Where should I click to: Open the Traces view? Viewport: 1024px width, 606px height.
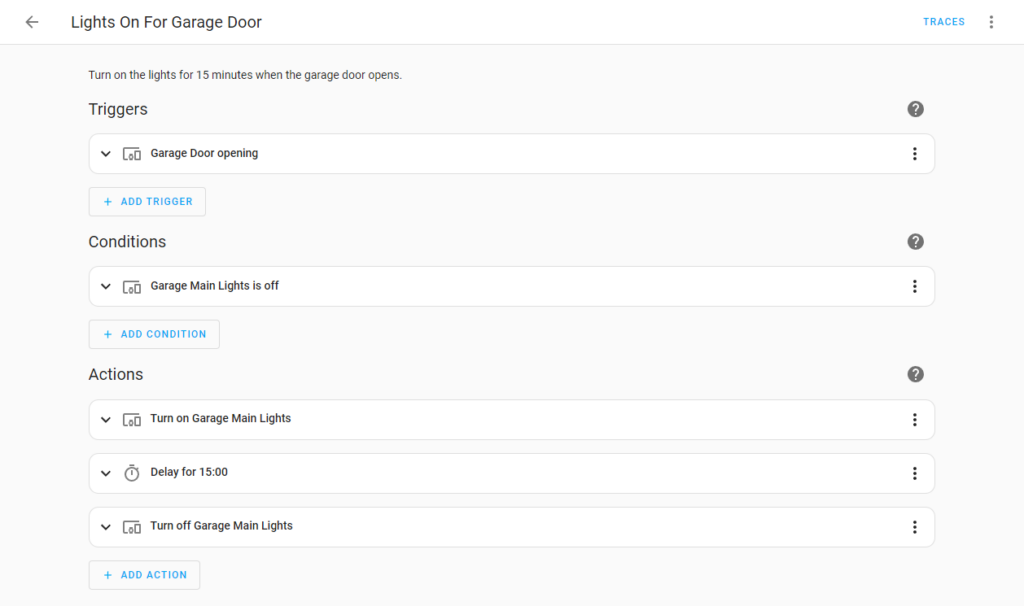943,22
